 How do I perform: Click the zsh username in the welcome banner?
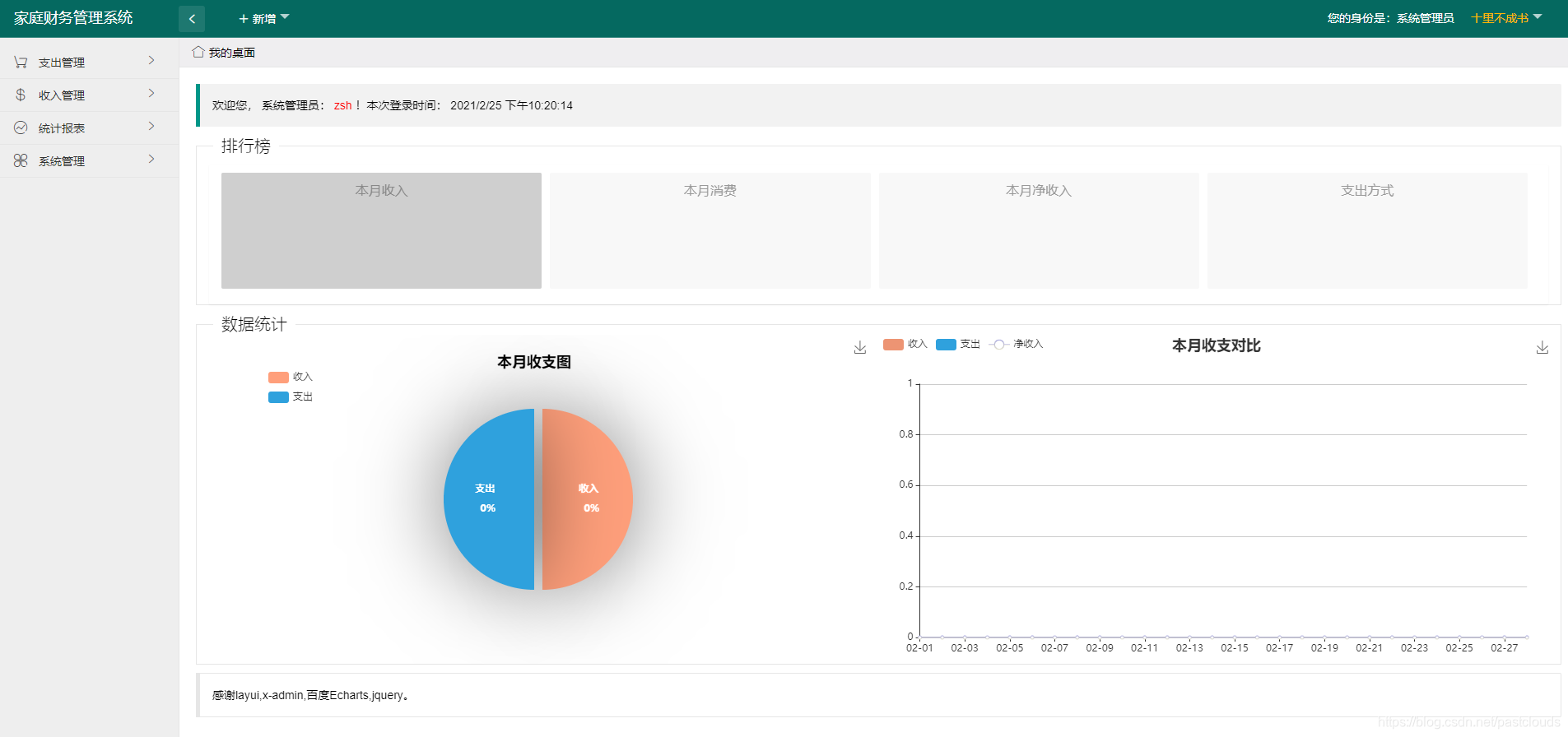click(x=342, y=105)
